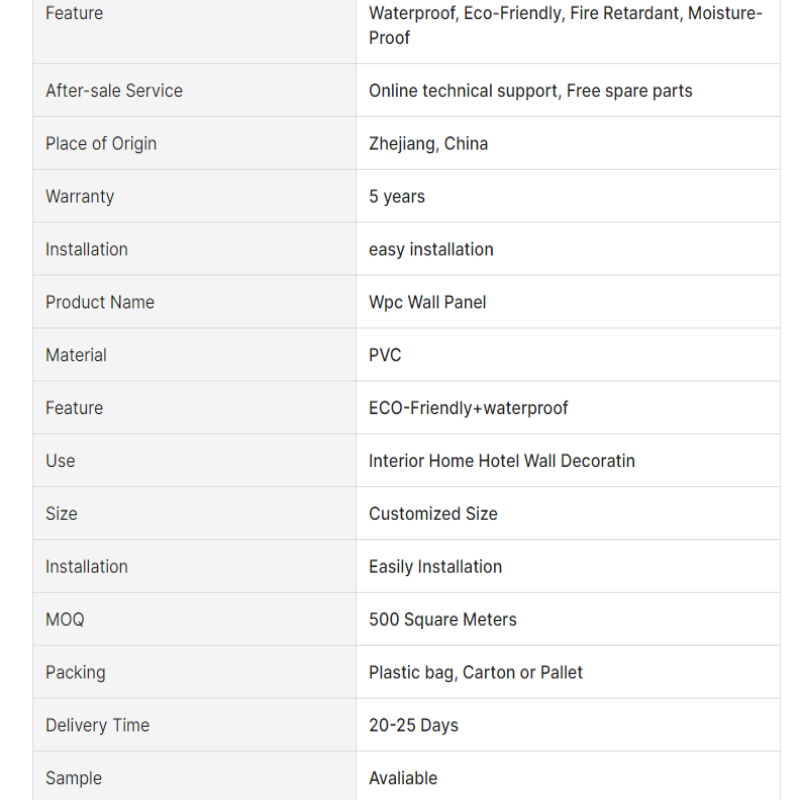The height and width of the screenshot is (800, 800).
Task: Select the "5 years" warranty value
Action: click(x=397, y=197)
